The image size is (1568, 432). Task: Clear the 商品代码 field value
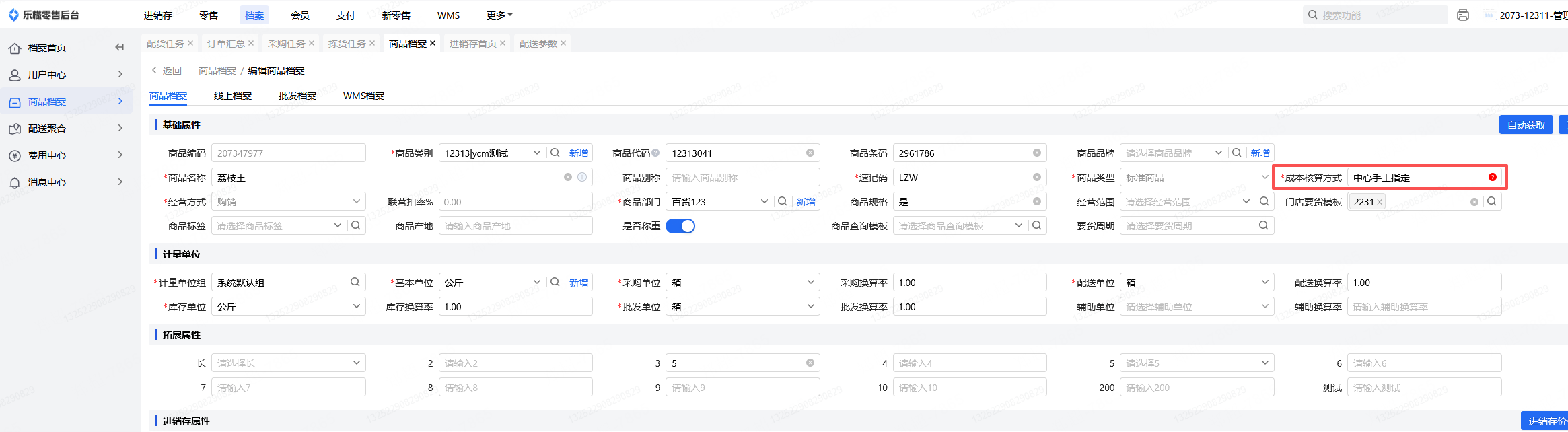[810, 153]
